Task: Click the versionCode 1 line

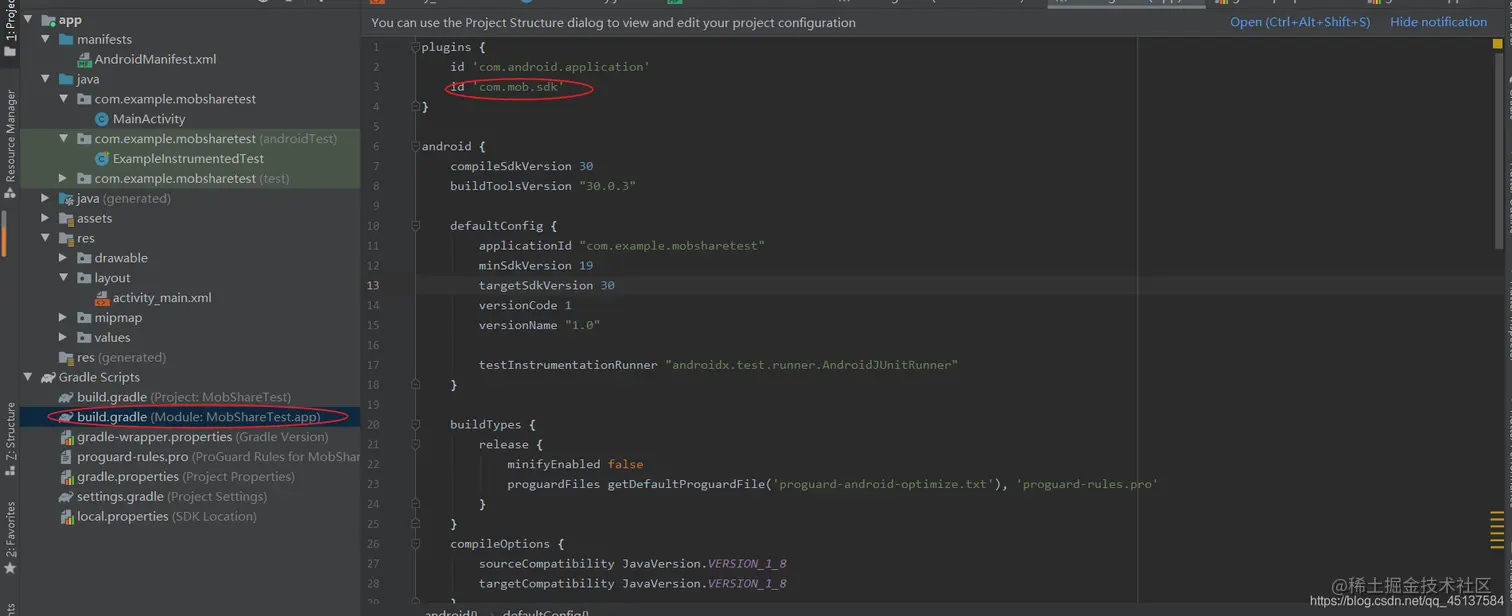Action: tap(525, 305)
